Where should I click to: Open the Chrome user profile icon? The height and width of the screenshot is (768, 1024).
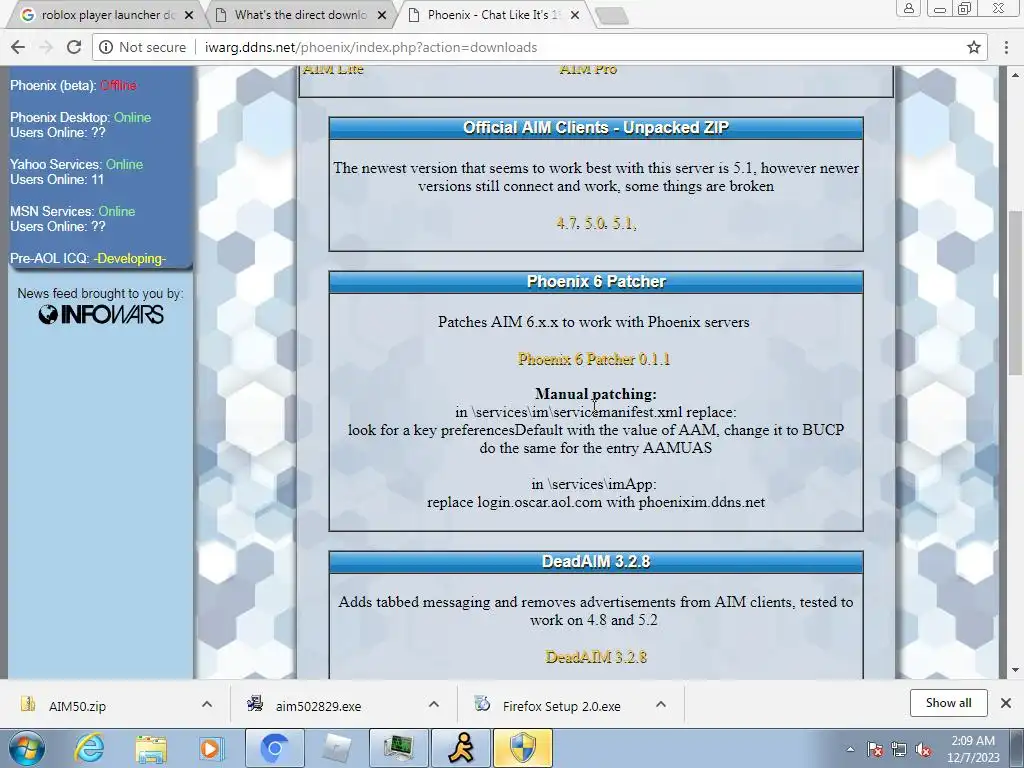(x=908, y=8)
